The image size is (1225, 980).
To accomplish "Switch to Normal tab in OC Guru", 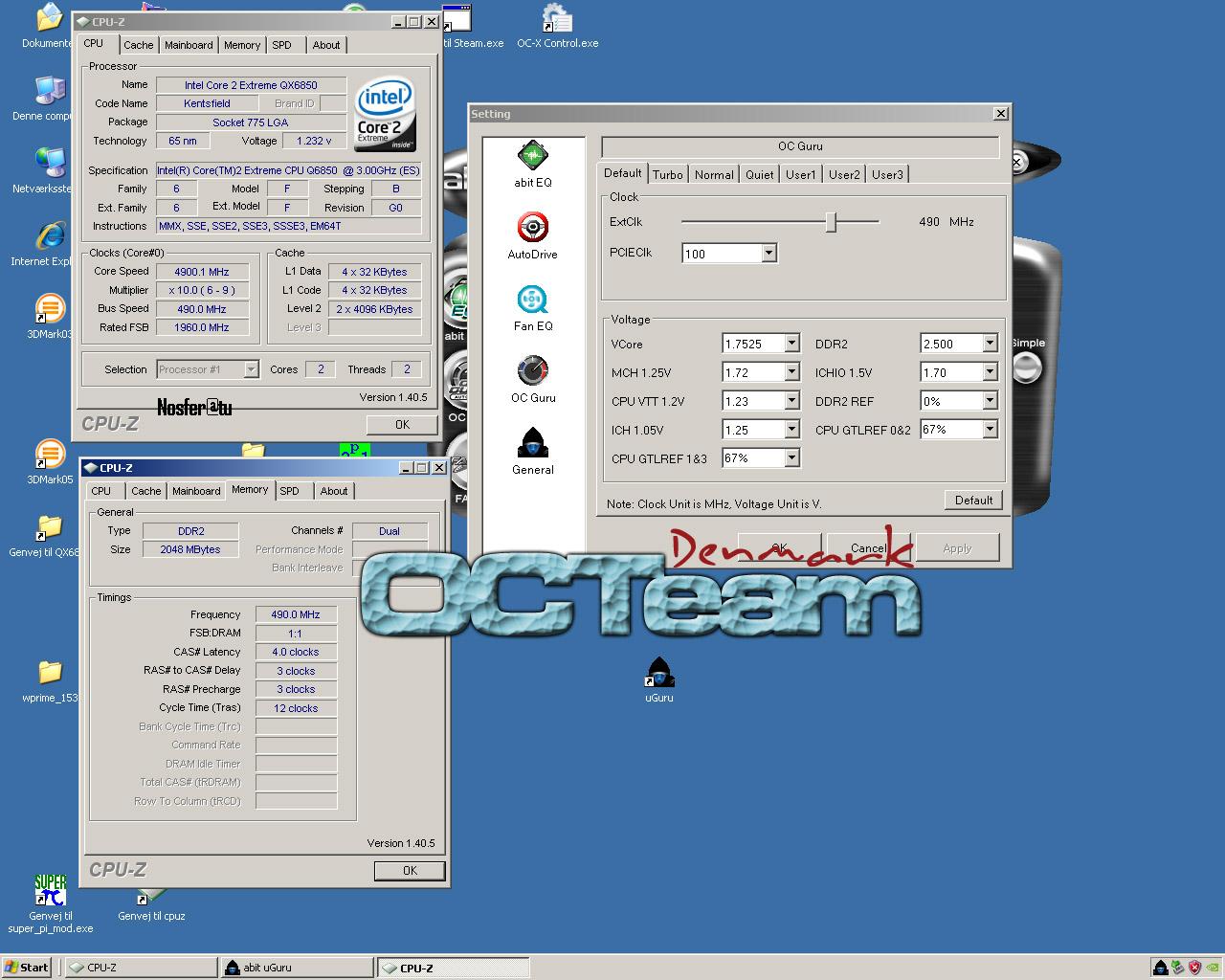I will click(714, 174).
